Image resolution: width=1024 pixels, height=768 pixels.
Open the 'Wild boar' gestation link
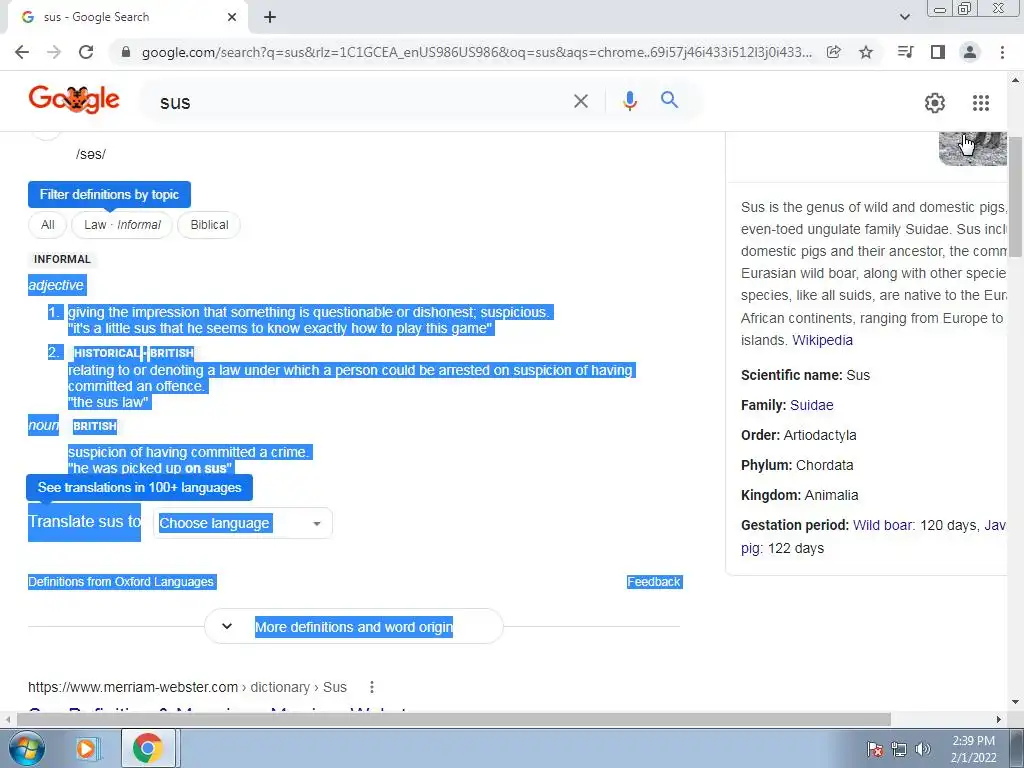(883, 525)
